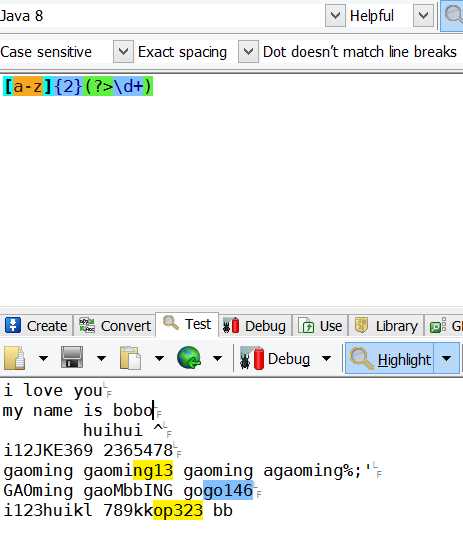Image resolution: width=463 pixels, height=552 pixels.
Task: Click the Debug tab's bug icon
Action: tap(231, 325)
